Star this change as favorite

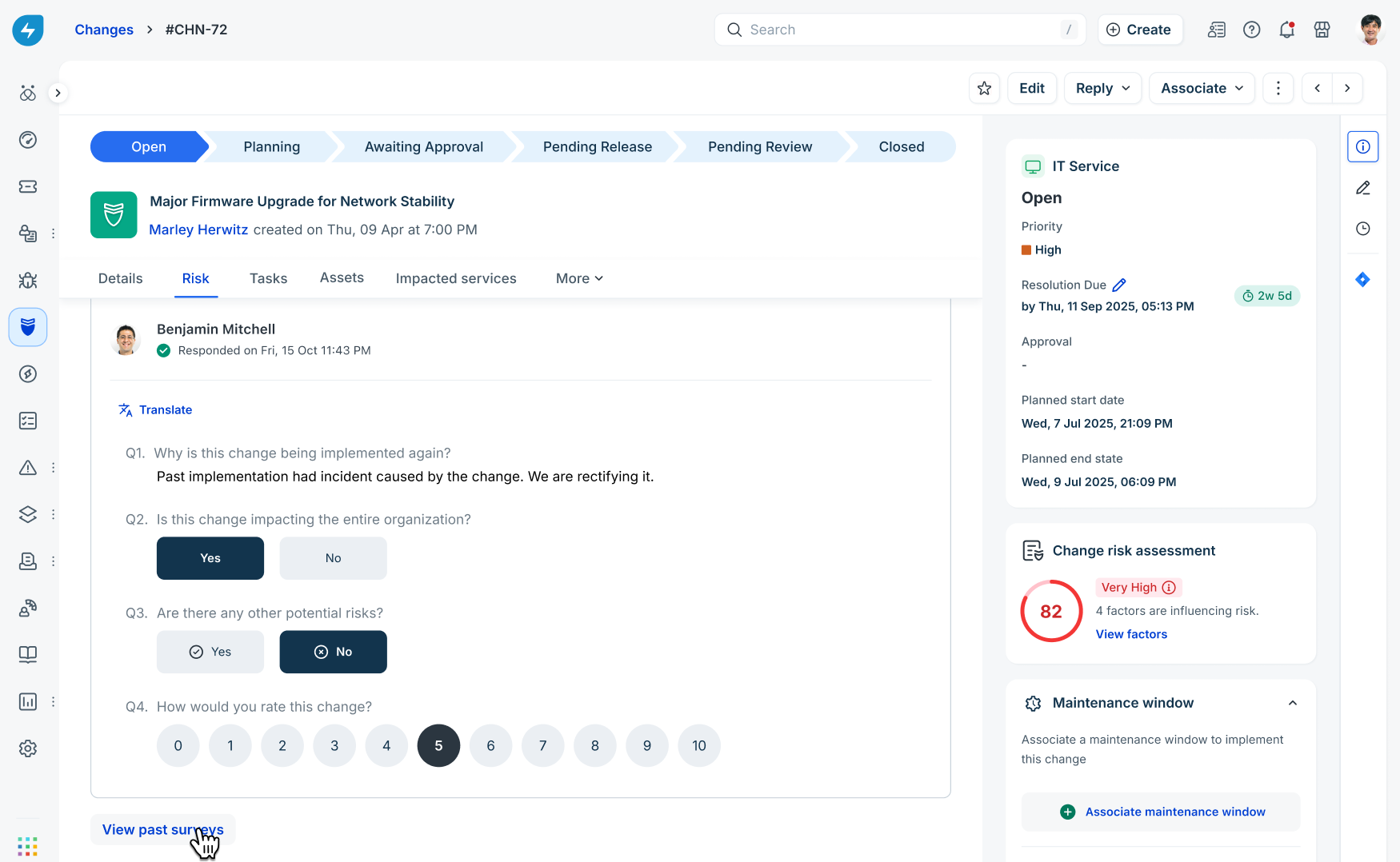click(x=985, y=88)
